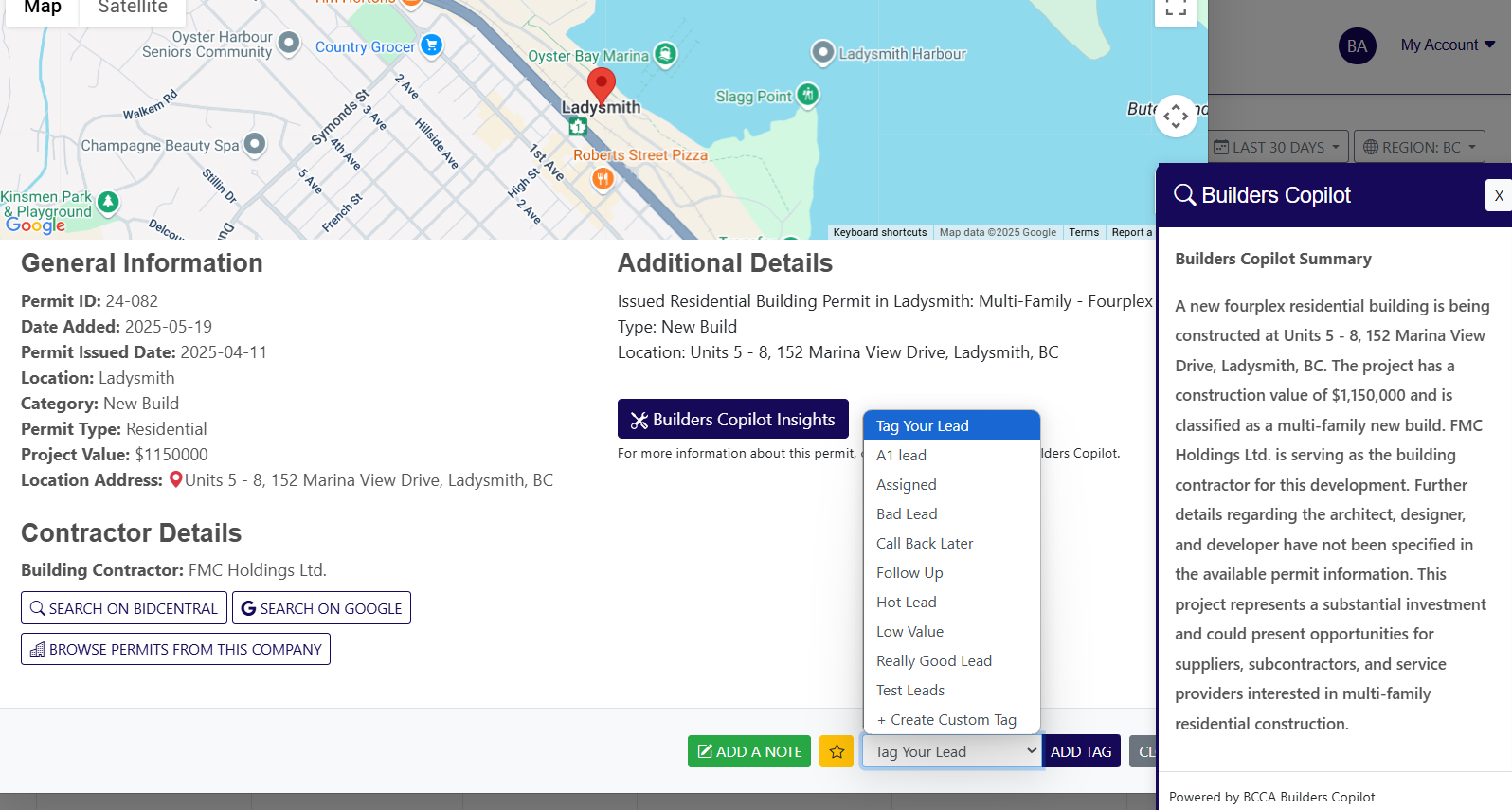
Task: Click the Report a map error link
Action: 1131,232
